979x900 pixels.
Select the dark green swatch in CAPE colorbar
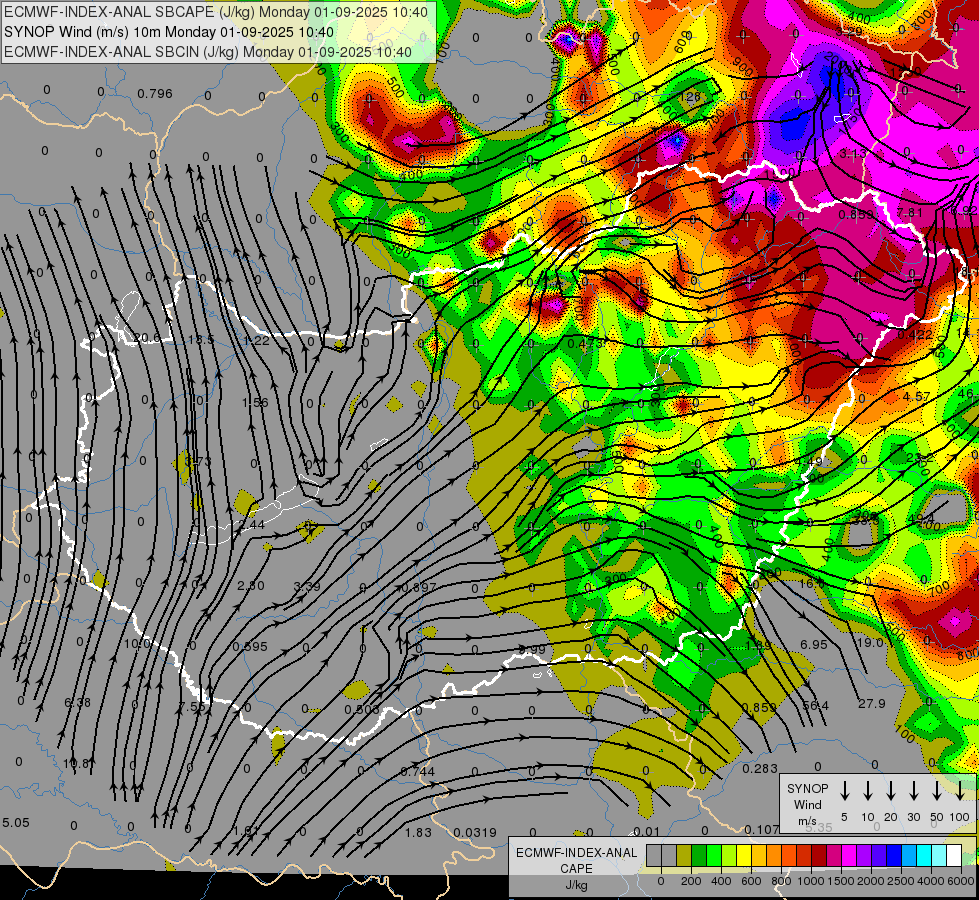pos(699,855)
